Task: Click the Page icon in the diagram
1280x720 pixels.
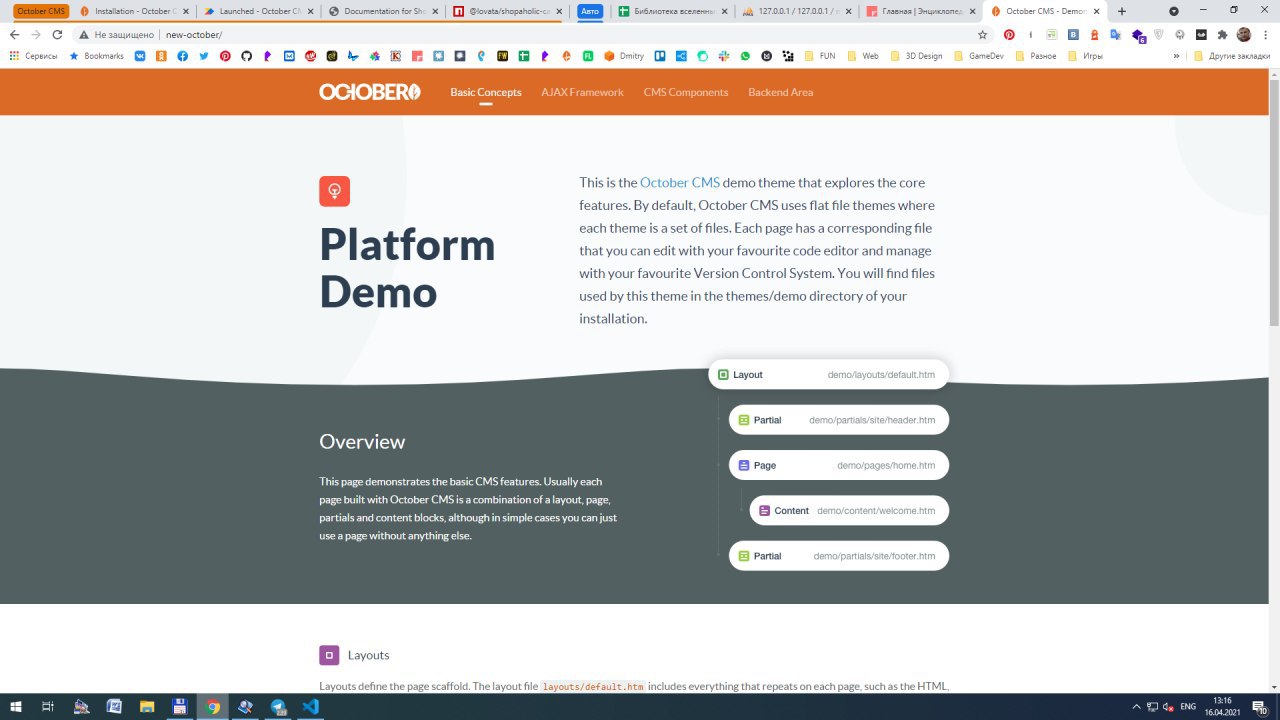Action: [x=743, y=466]
